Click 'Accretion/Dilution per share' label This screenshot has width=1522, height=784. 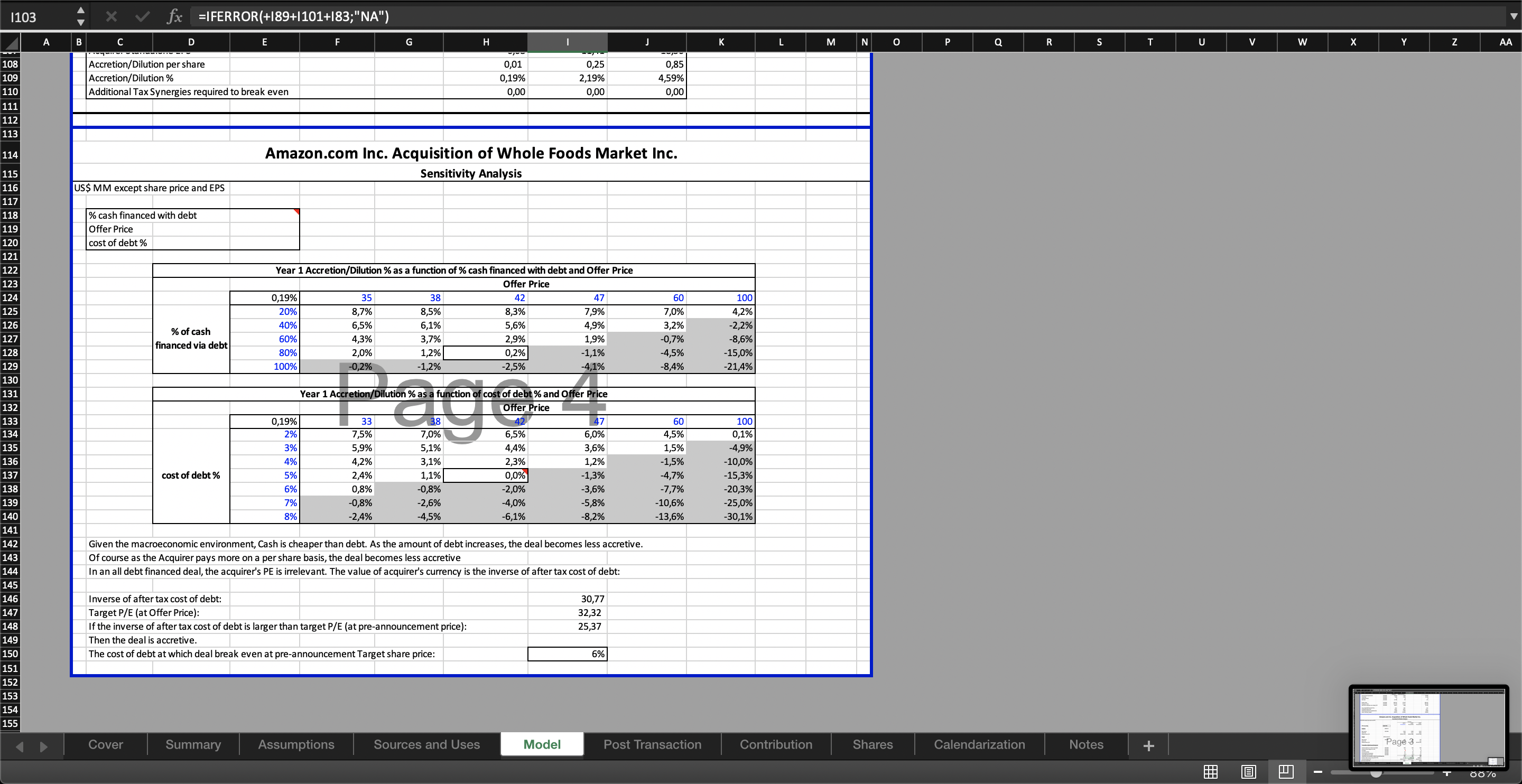pos(146,64)
